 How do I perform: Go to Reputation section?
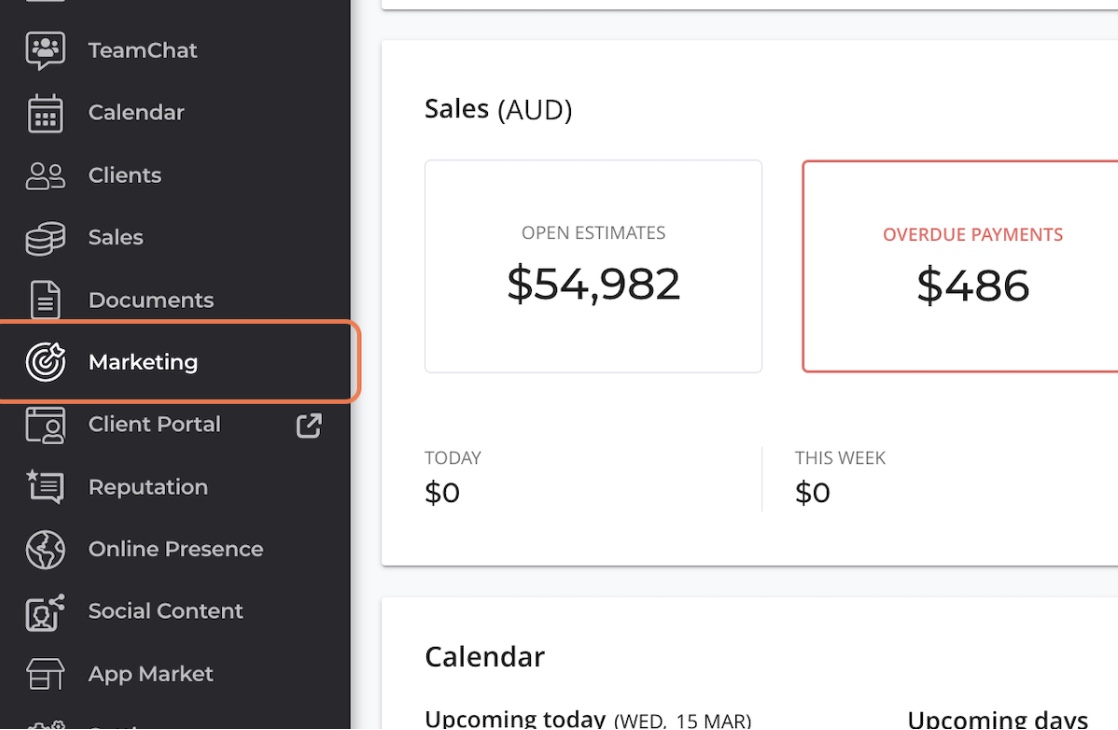coord(148,487)
